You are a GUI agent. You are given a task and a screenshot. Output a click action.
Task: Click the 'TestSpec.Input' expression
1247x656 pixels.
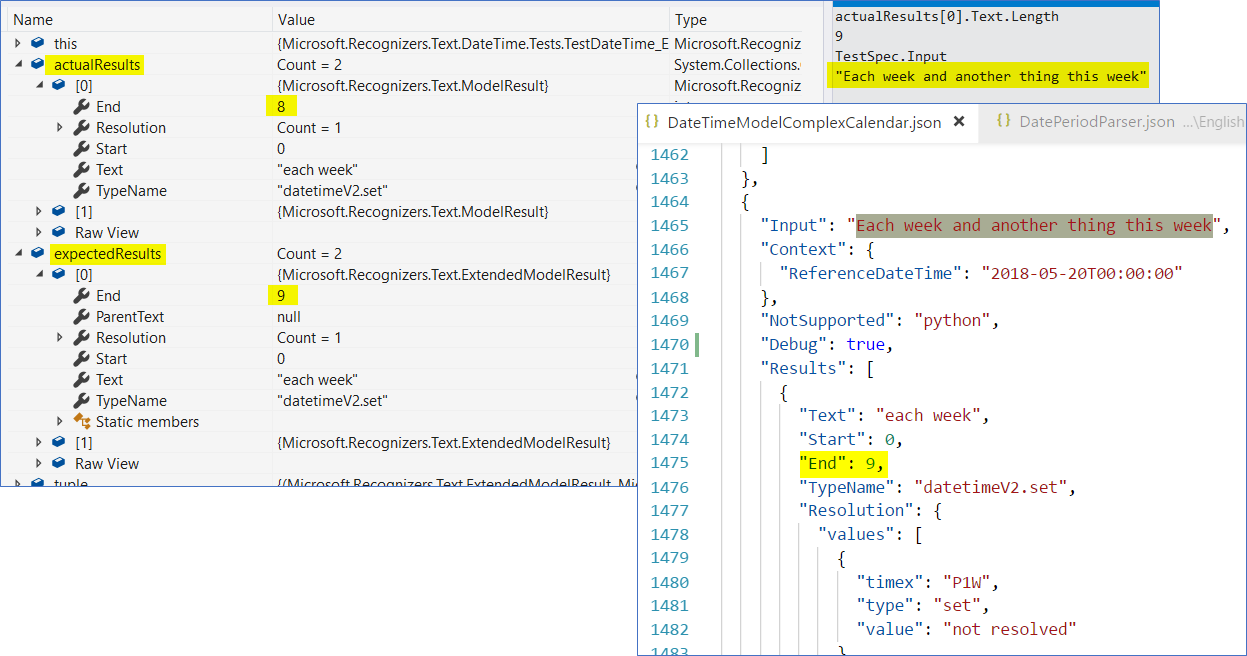891,56
